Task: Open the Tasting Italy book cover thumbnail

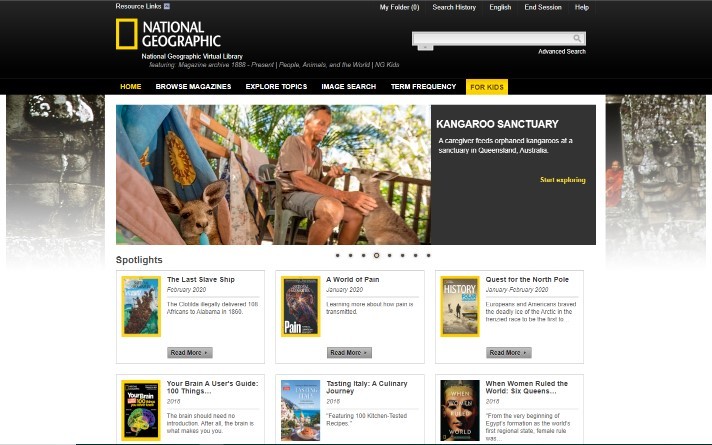Action: pos(301,410)
